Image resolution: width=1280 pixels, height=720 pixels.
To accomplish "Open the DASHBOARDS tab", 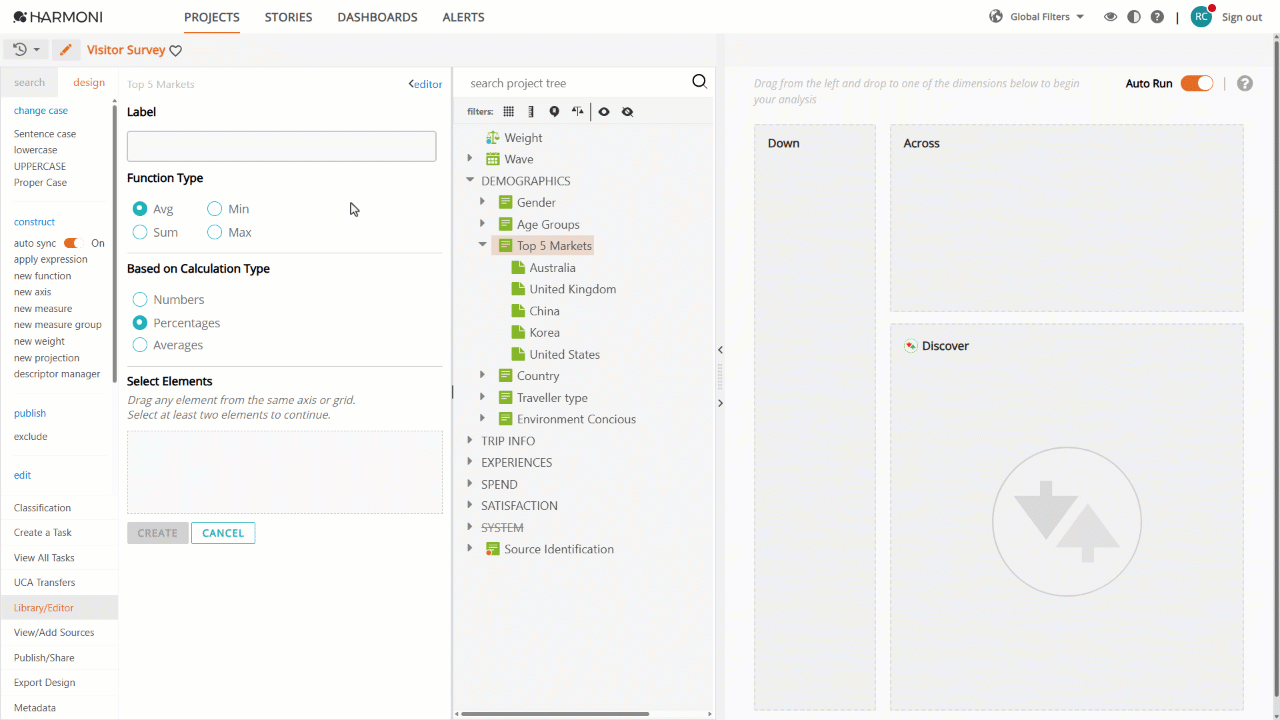I will coord(377,17).
